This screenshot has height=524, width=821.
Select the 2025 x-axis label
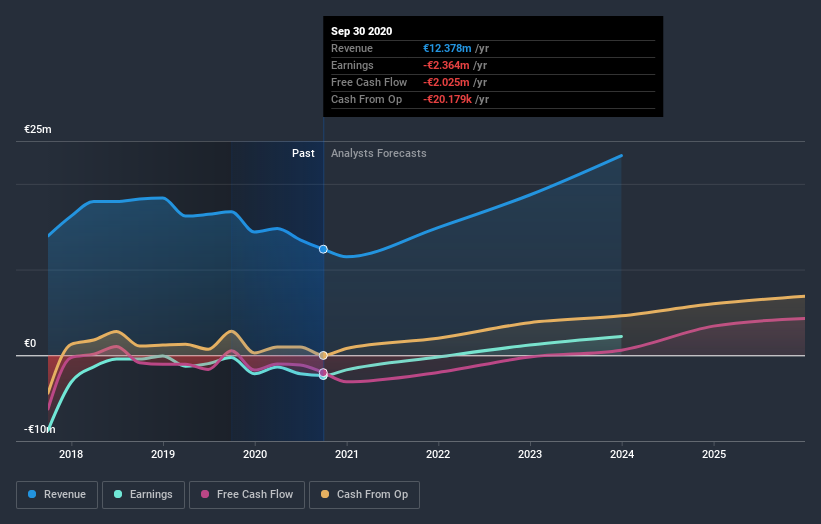pyautogui.click(x=714, y=454)
